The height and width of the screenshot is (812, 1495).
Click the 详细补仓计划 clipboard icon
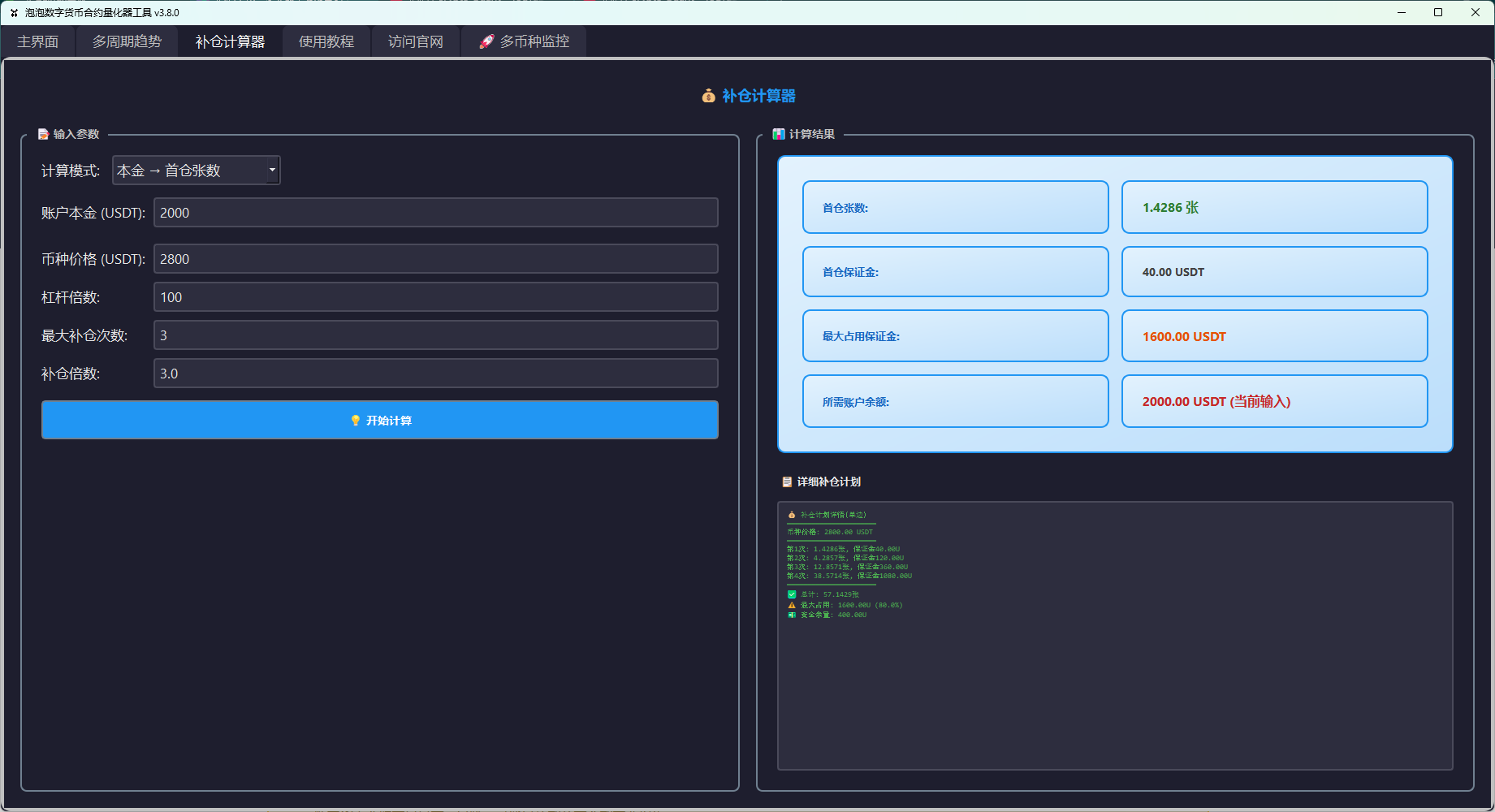point(786,482)
